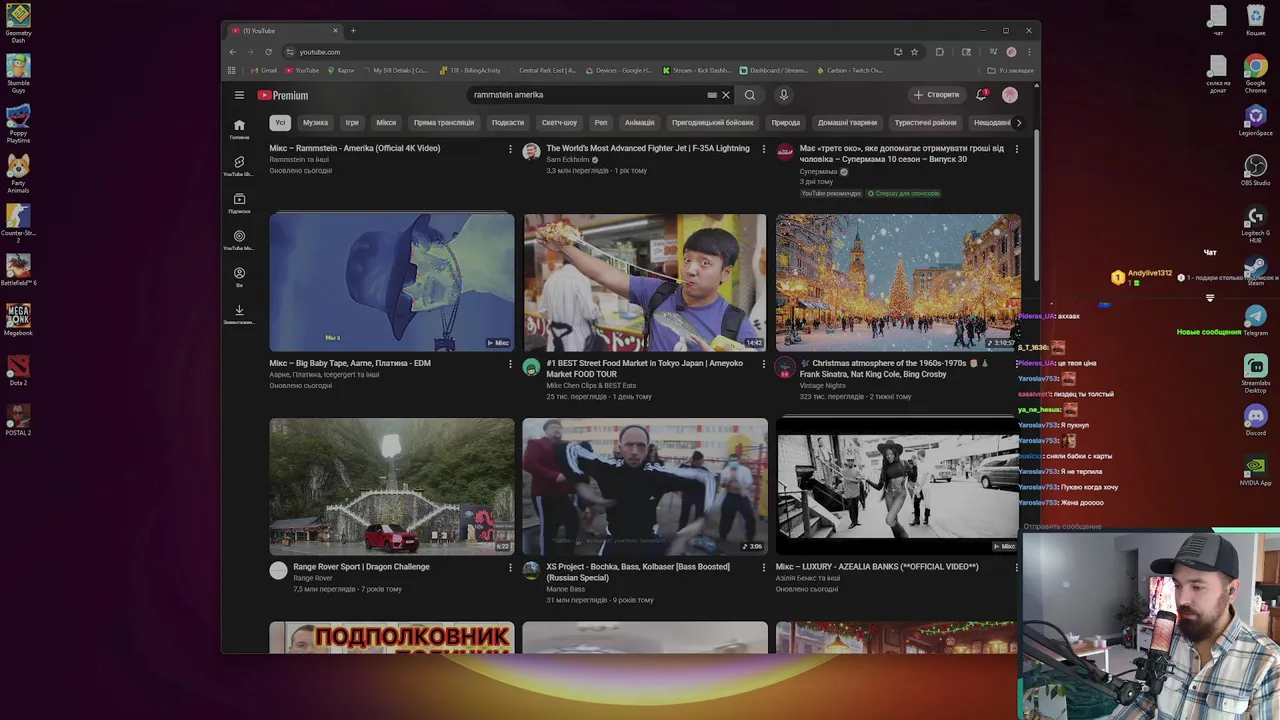
Task: Select the Анімація filter chip
Action: pos(640,123)
